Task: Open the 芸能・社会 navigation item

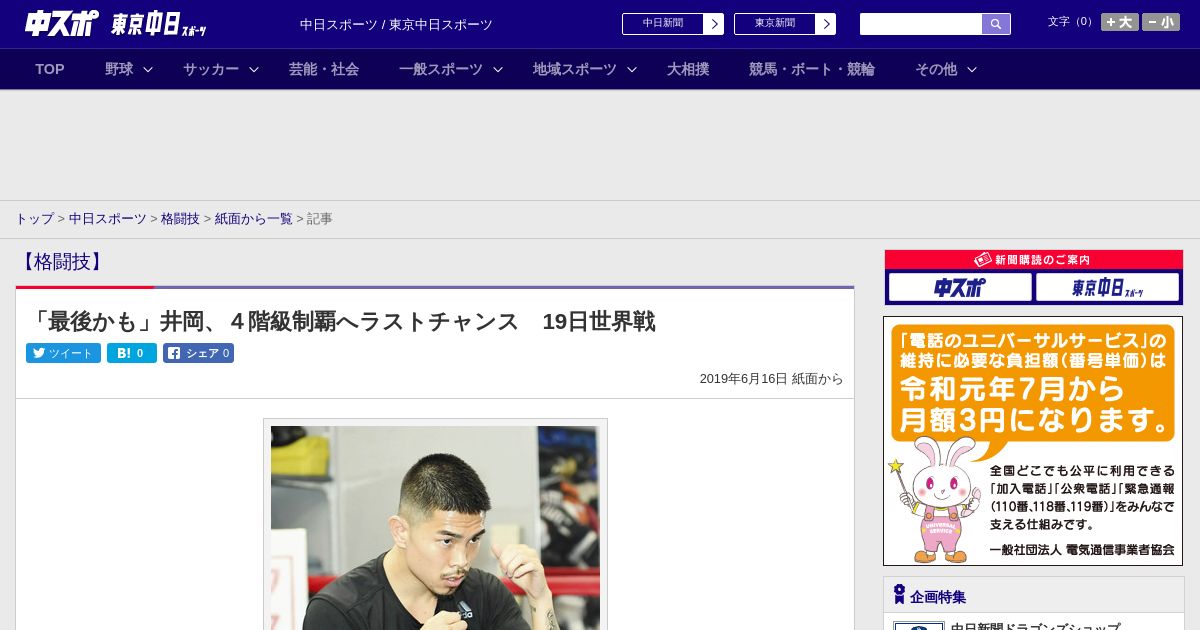Action: pos(324,69)
